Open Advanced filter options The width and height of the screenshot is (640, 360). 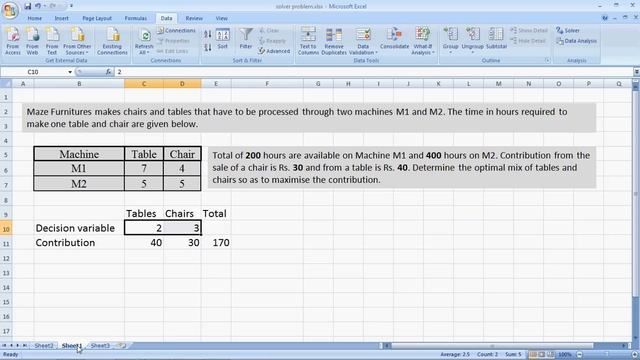click(x=274, y=51)
